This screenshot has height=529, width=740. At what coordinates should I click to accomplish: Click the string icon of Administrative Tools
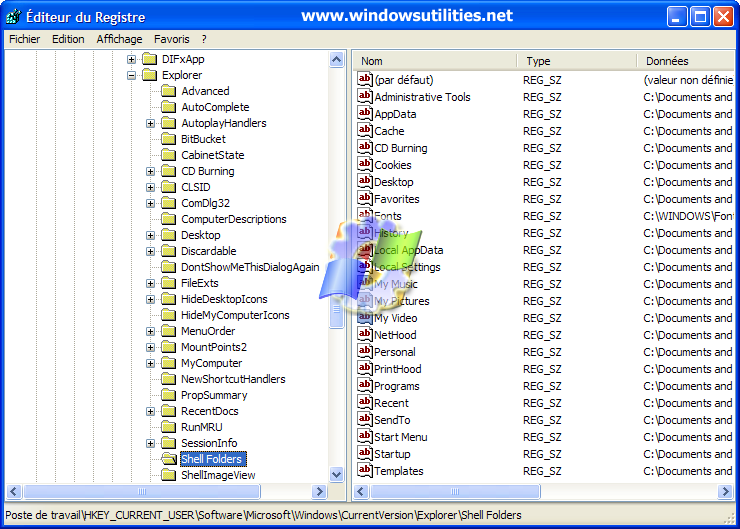[365, 96]
